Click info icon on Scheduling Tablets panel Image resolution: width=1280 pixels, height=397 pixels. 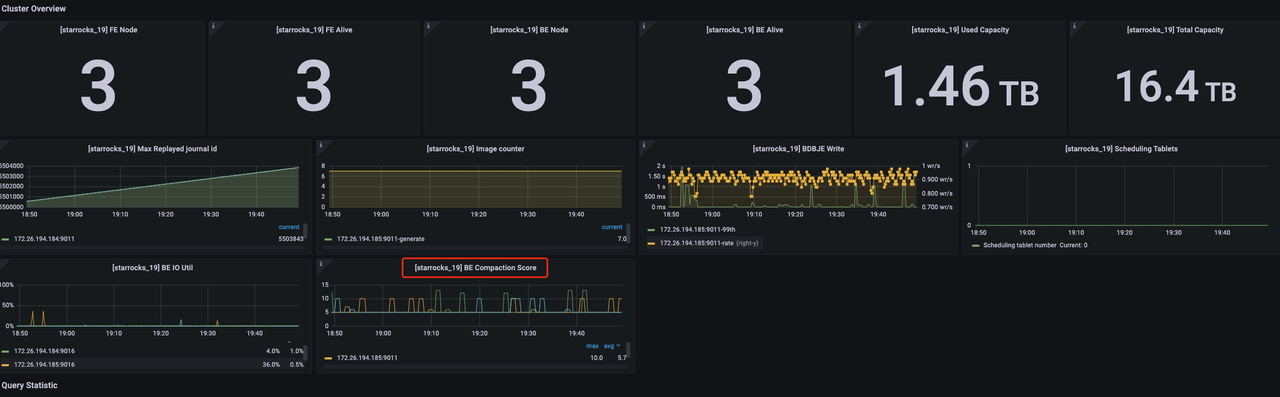967,145
